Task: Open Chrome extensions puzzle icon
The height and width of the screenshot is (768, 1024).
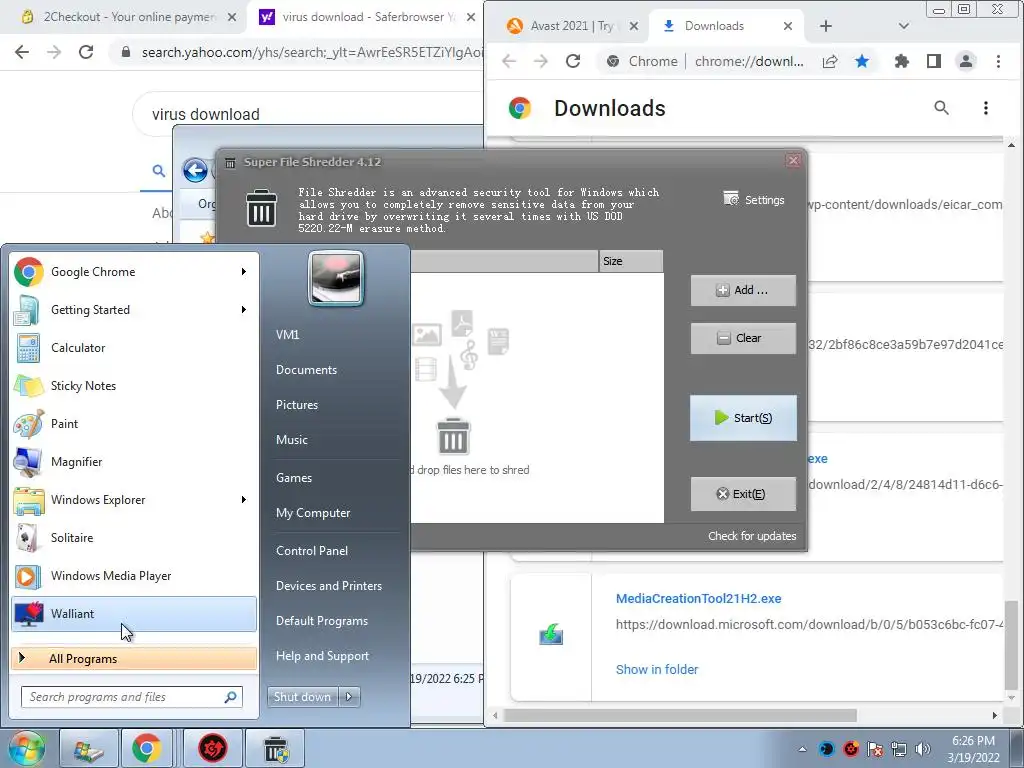Action: (x=902, y=61)
